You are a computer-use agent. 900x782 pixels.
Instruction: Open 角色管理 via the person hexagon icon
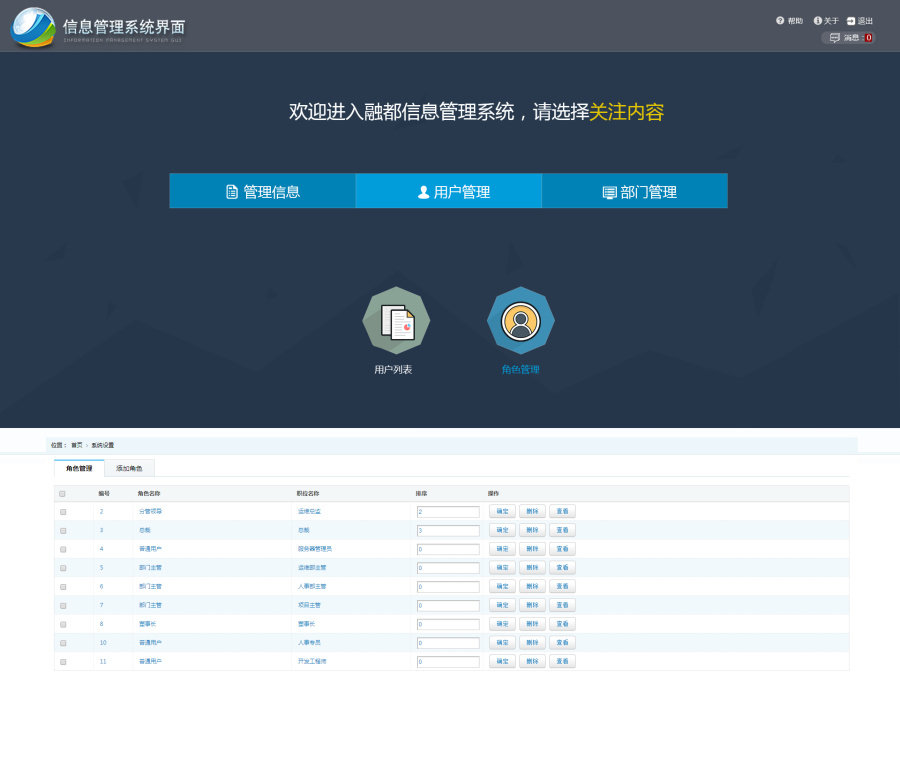pyautogui.click(x=520, y=320)
